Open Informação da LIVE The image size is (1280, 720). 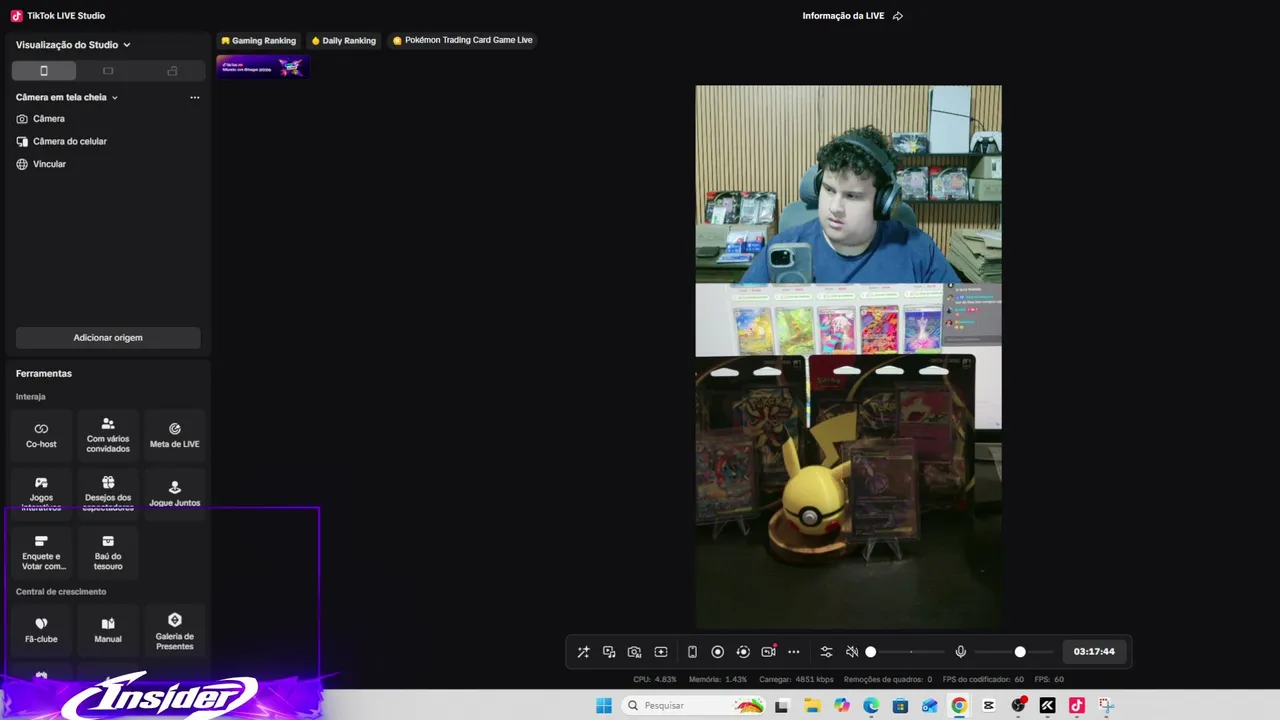coord(843,16)
